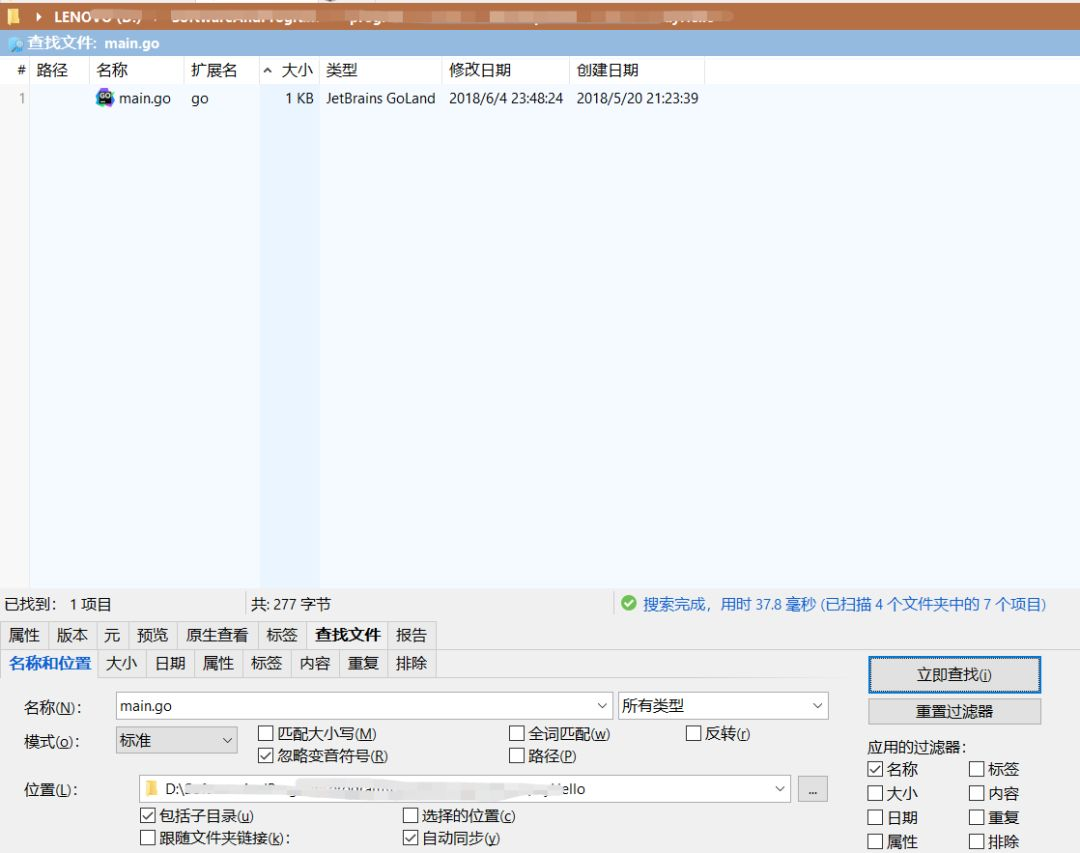Open the 元 panel tab
This screenshot has height=853, width=1080.
coord(112,635)
